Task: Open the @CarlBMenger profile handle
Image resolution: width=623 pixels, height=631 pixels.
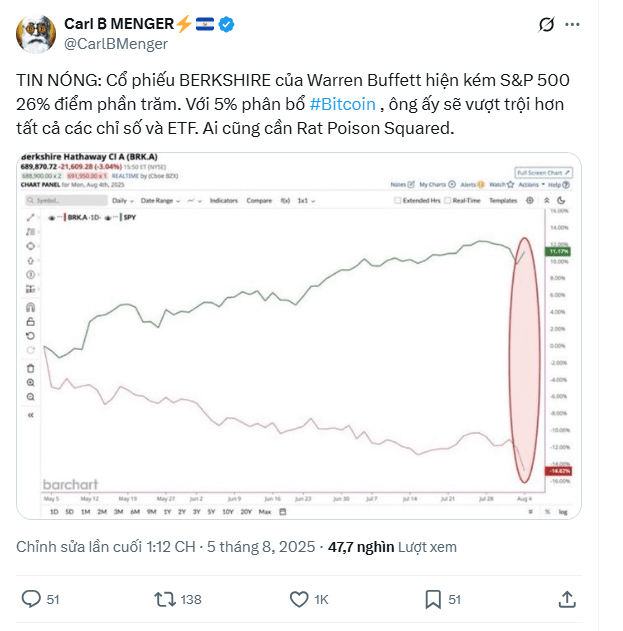Action: point(116,43)
